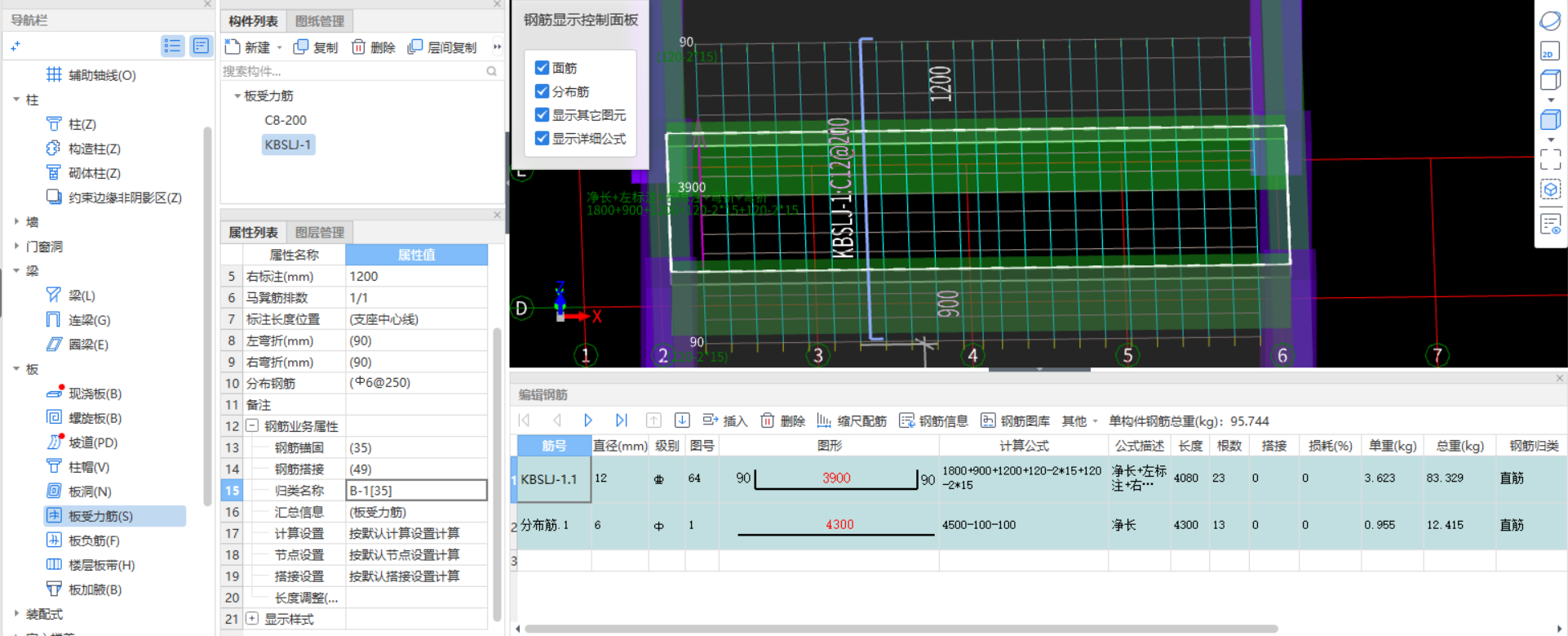1568x636 pixels.
Task: Open the orbit view tool
Action: [1550, 21]
